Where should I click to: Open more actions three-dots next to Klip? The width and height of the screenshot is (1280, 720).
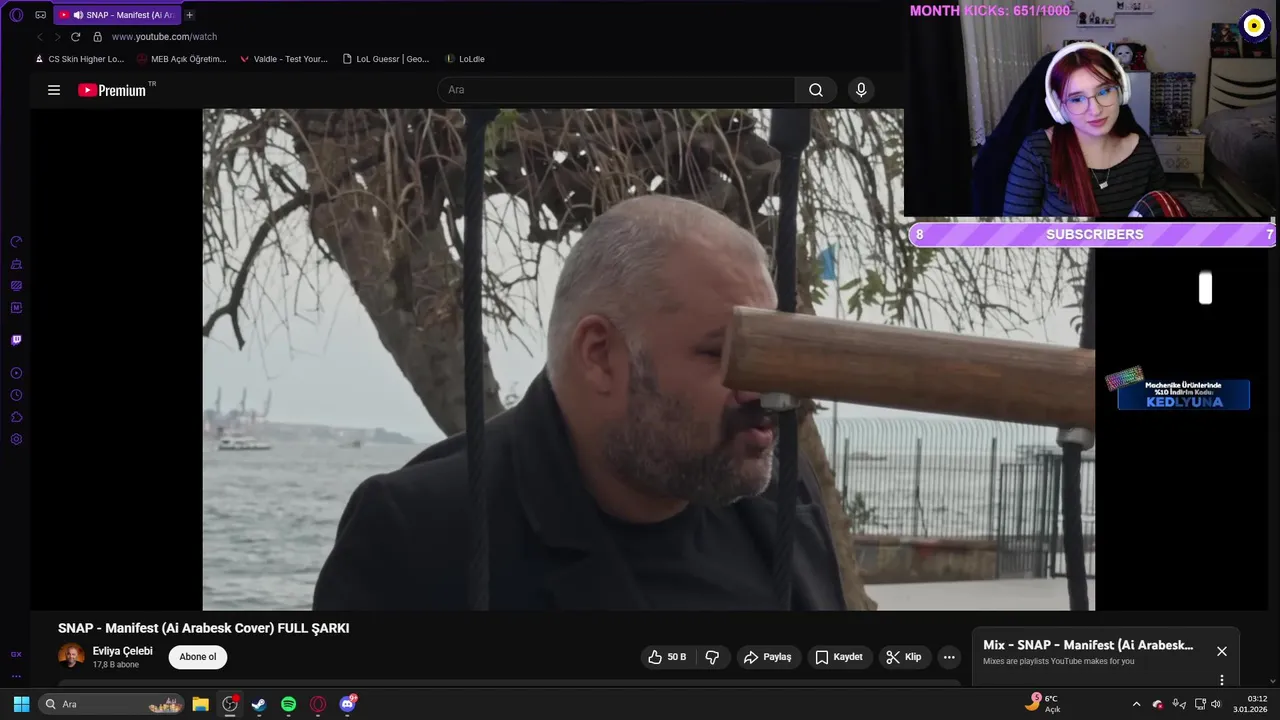949,657
